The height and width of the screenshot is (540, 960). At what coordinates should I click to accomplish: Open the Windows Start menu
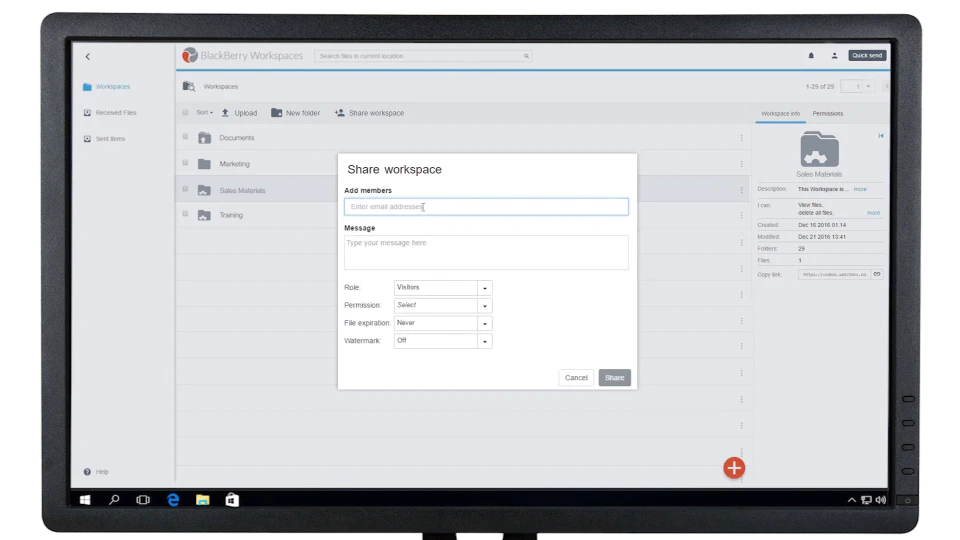point(85,500)
